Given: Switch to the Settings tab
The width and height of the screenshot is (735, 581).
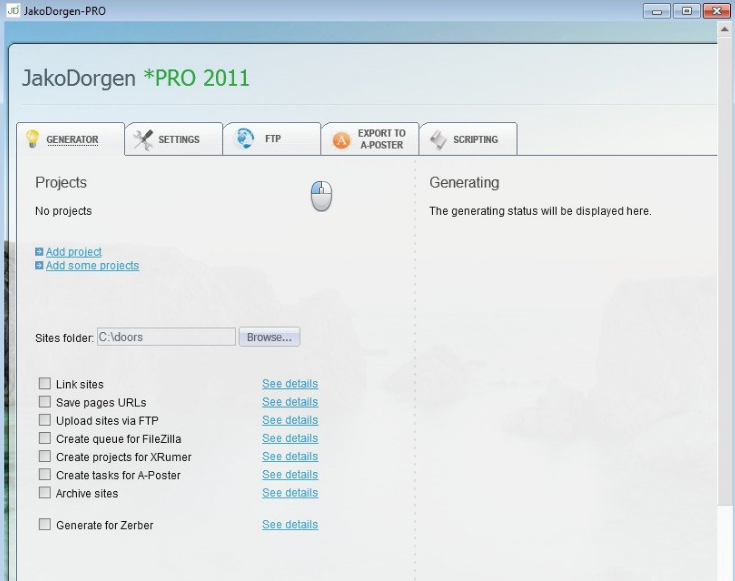Looking at the screenshot, I should 174,139.
